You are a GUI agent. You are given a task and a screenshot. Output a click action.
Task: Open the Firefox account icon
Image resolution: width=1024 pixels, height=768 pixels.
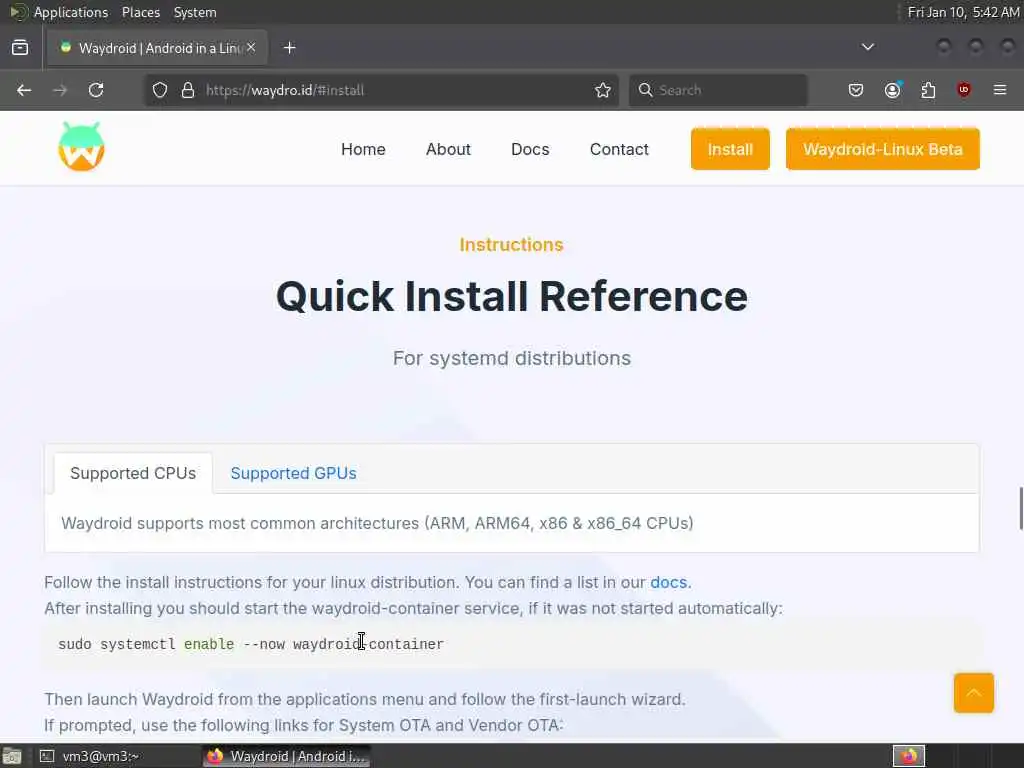click(x=893, y=90)
